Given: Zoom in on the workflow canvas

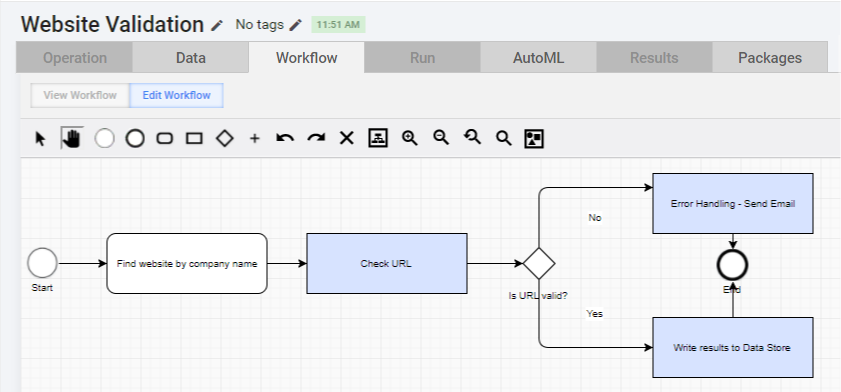Looking at the screenshot, I should click(x=410, y=138).
